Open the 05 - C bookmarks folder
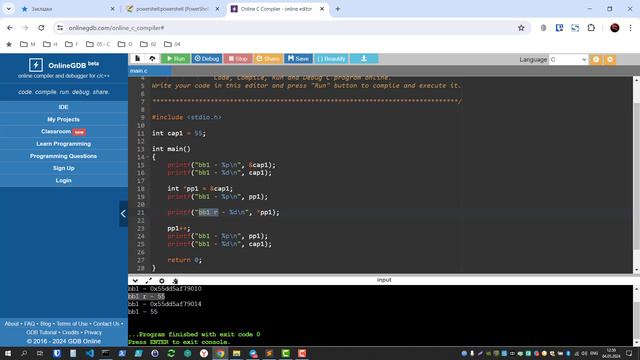The width and height of the screenshot is (640, 360). pos(98,44)
